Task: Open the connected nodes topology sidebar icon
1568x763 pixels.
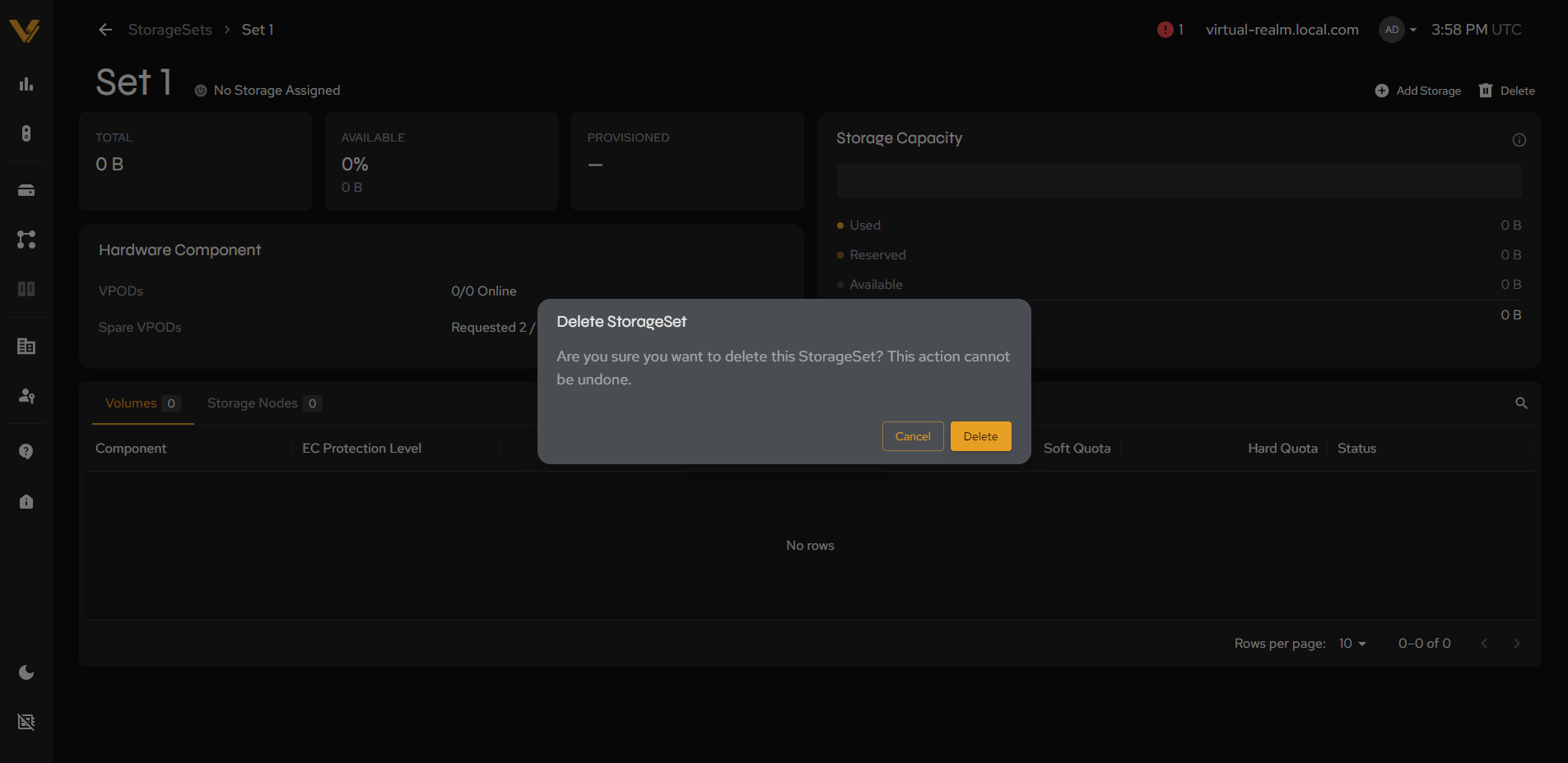Action: coord(26,240)
